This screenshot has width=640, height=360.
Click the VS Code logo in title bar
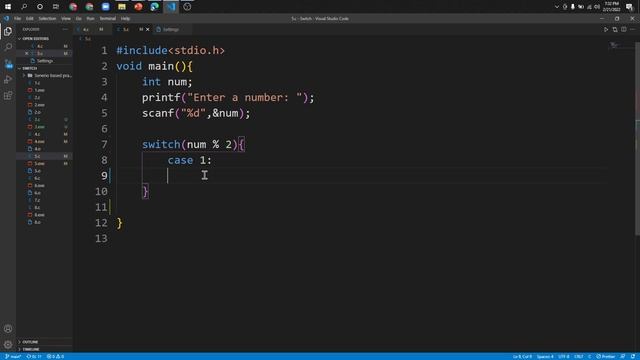(6, 18)
